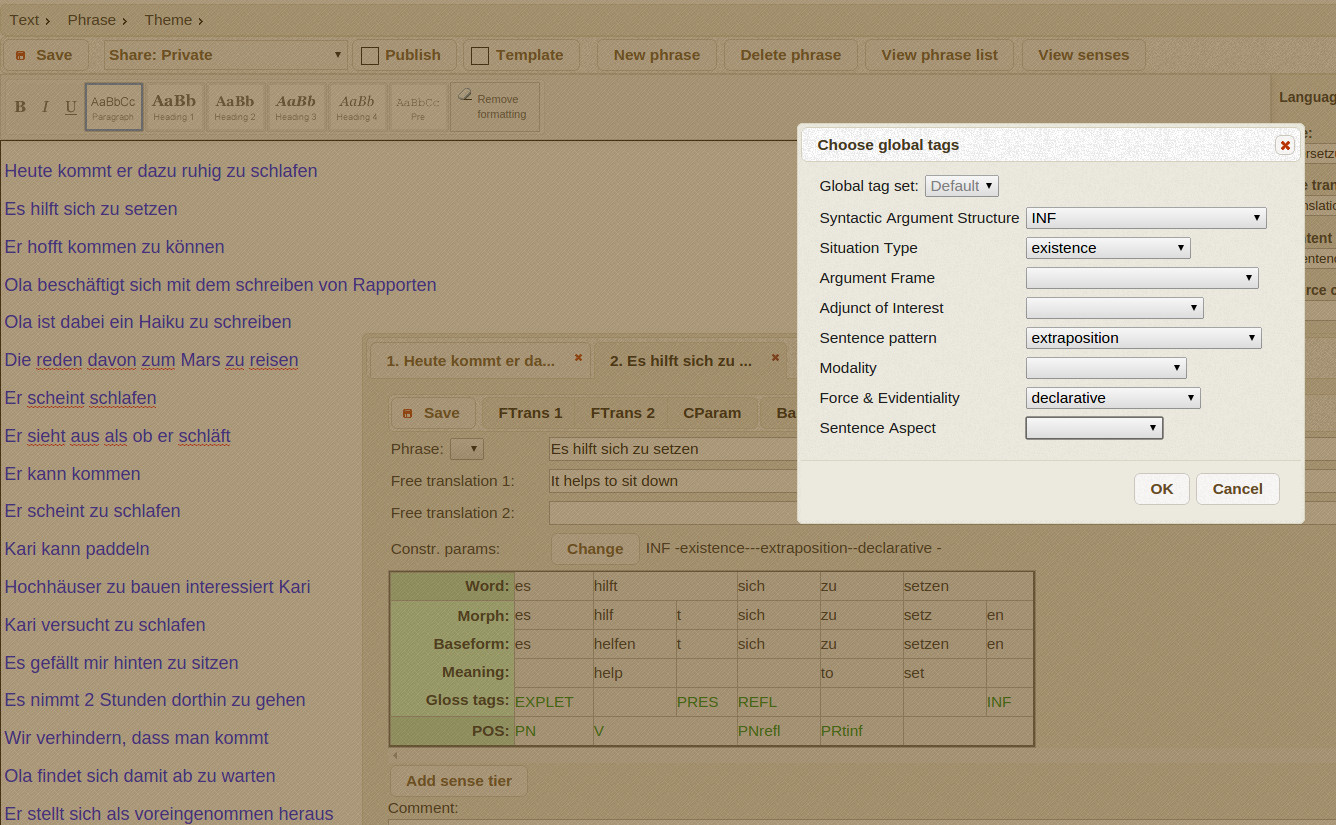Open the Syntactic Argument Structure dropdown
This screenshot has height=825, width=1336.
[1145, 218]
